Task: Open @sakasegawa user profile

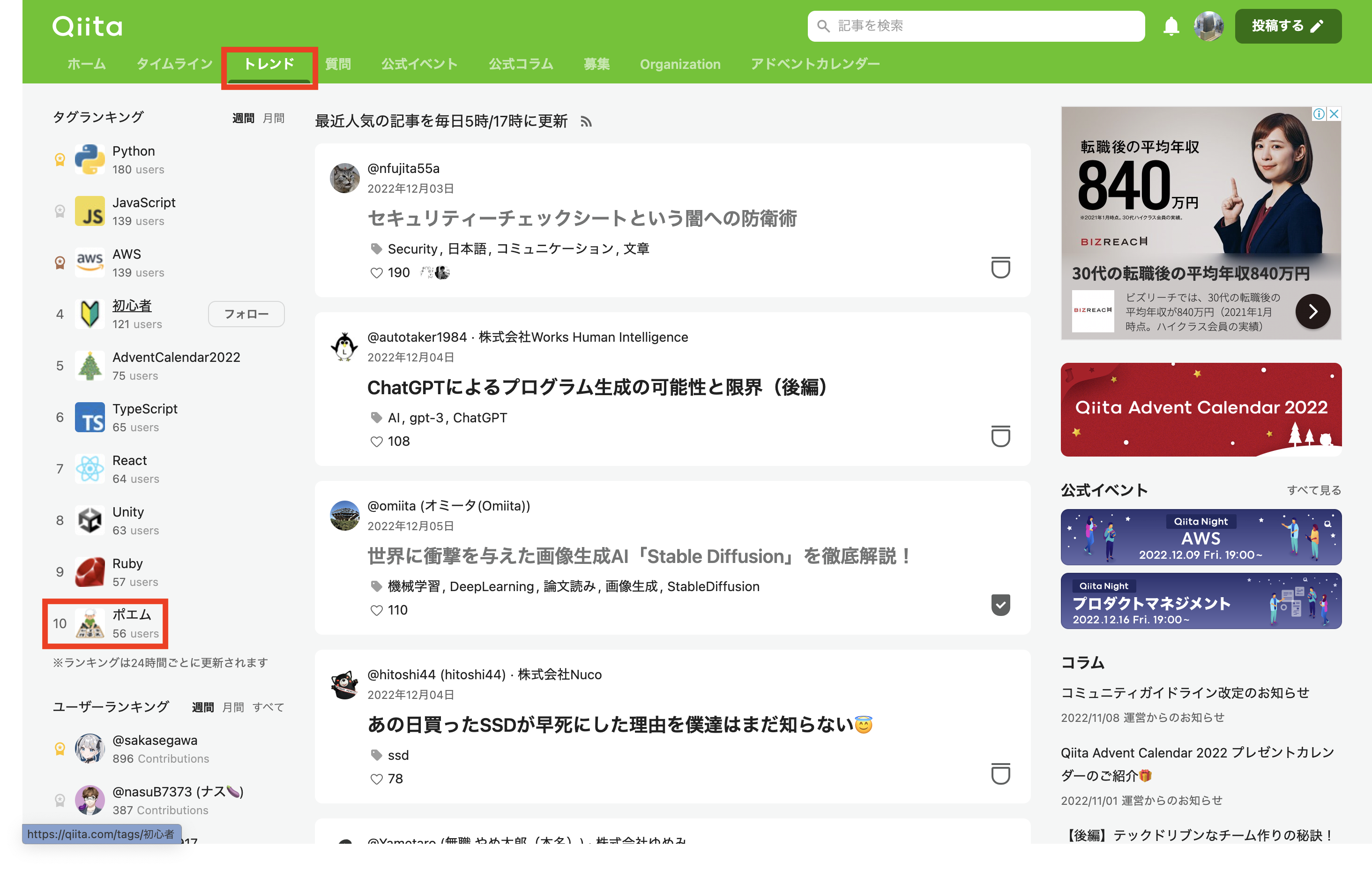Action: (155, 741)
